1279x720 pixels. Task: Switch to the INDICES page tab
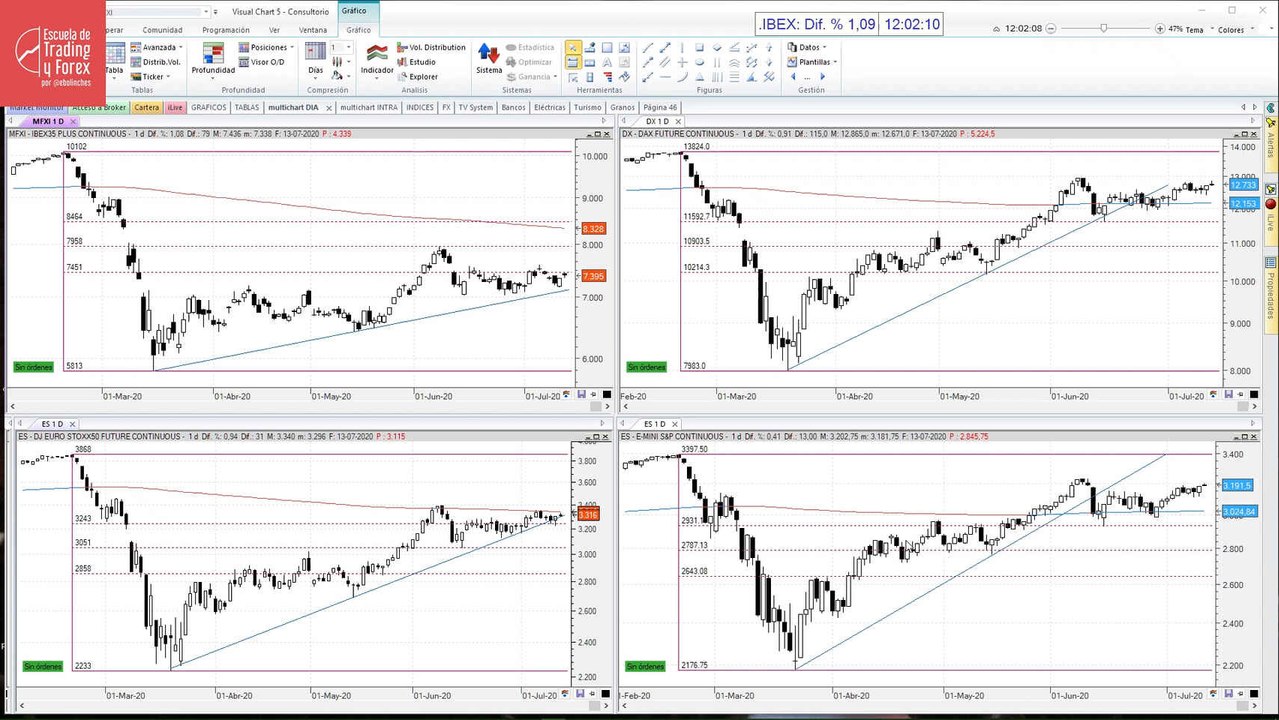click(x=420, y=107)
